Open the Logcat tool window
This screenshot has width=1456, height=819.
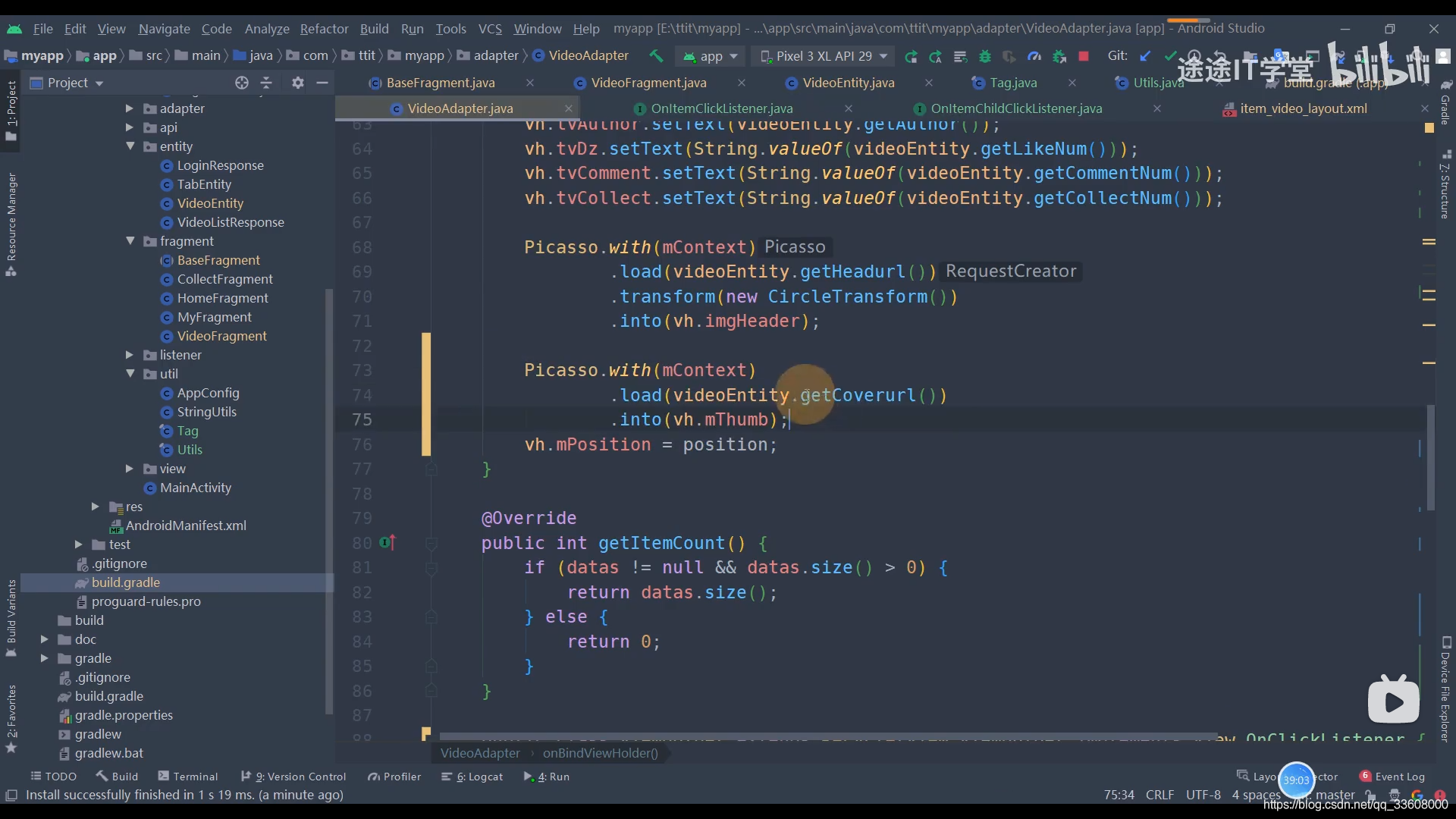click(x=472, y=777)
